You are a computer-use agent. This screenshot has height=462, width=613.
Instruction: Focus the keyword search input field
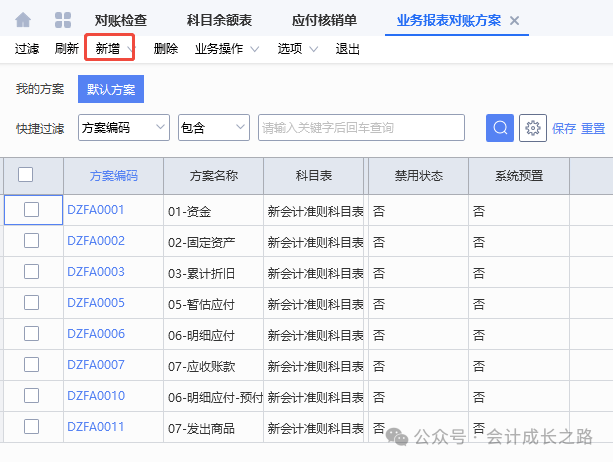coord(361,128)
